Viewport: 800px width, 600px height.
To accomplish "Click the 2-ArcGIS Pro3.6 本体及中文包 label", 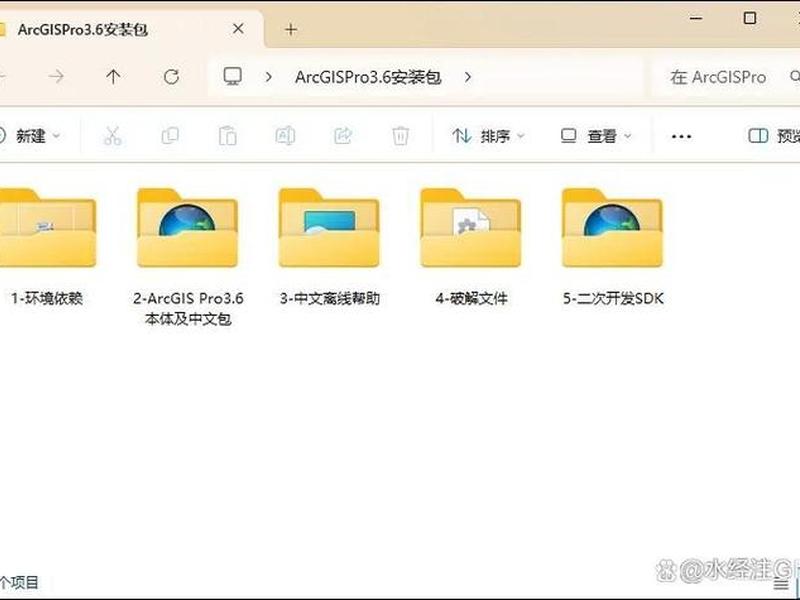I will [188, 308].
